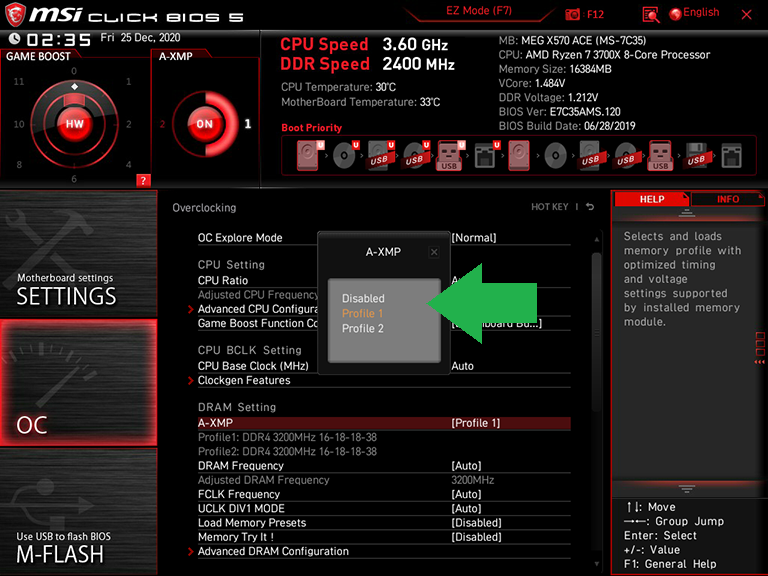Switch to EZ Mode (F7)
The image size is (768, 576).
tap(479, 11)
